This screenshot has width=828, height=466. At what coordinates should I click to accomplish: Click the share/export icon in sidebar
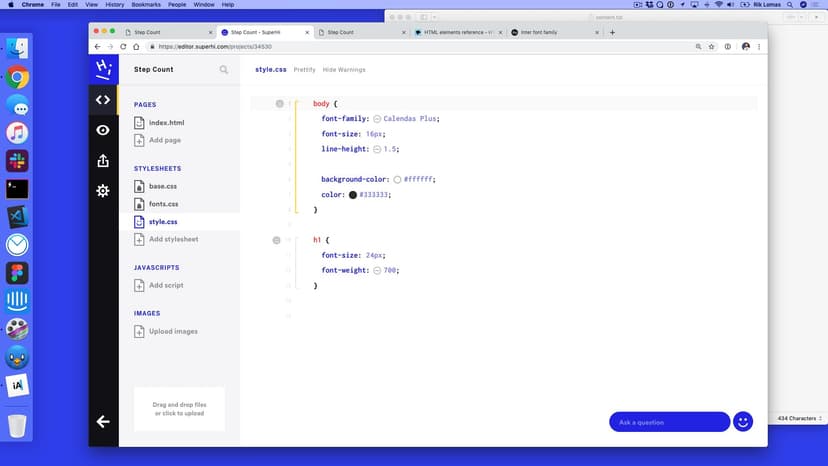point(103,160)
